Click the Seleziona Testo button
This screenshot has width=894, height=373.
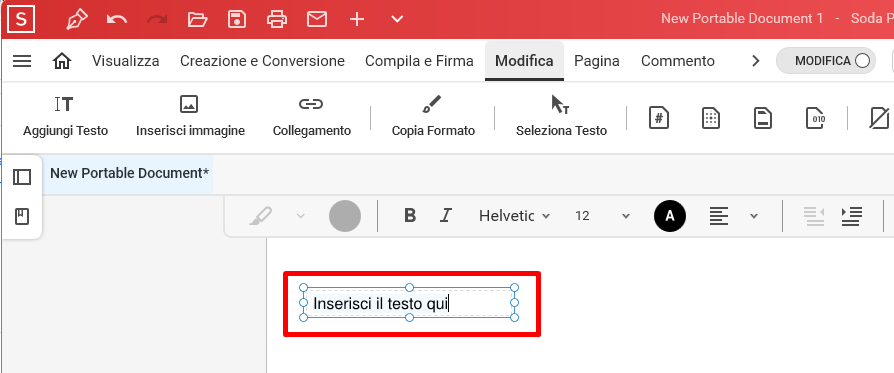coord(561,116)
